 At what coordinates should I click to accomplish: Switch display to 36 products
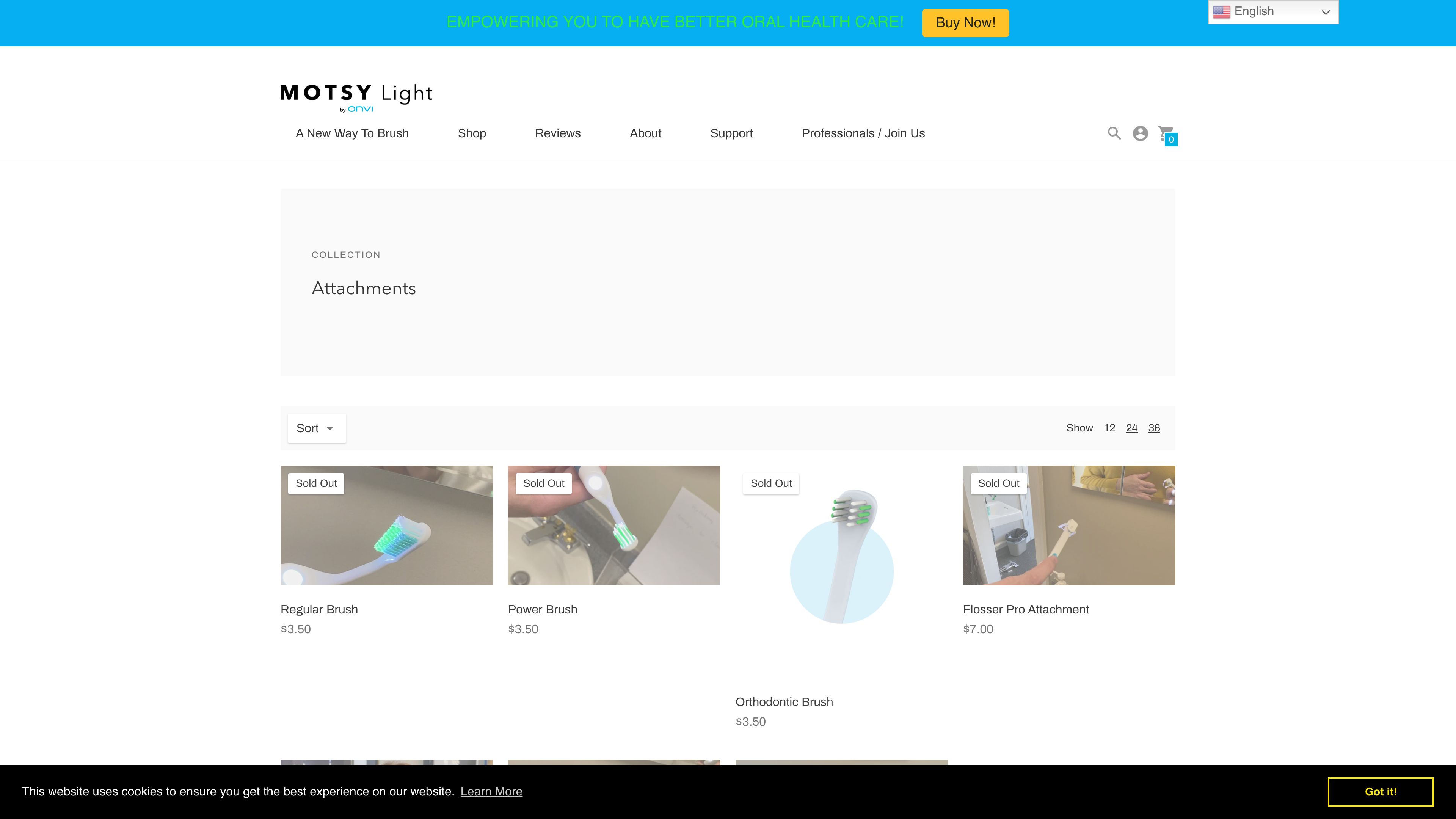point(1154,428)
